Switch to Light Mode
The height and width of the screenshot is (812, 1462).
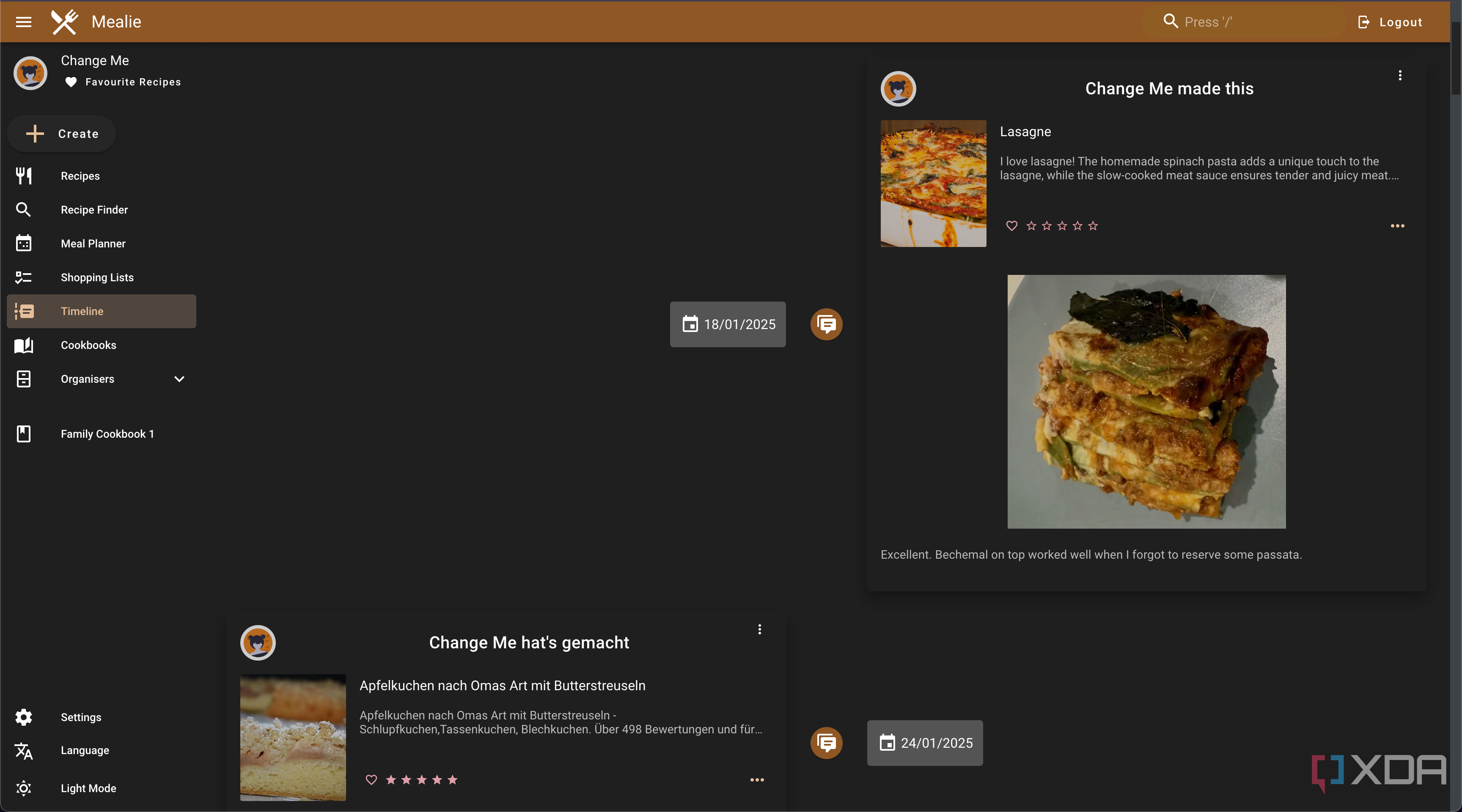coord(101,788)
